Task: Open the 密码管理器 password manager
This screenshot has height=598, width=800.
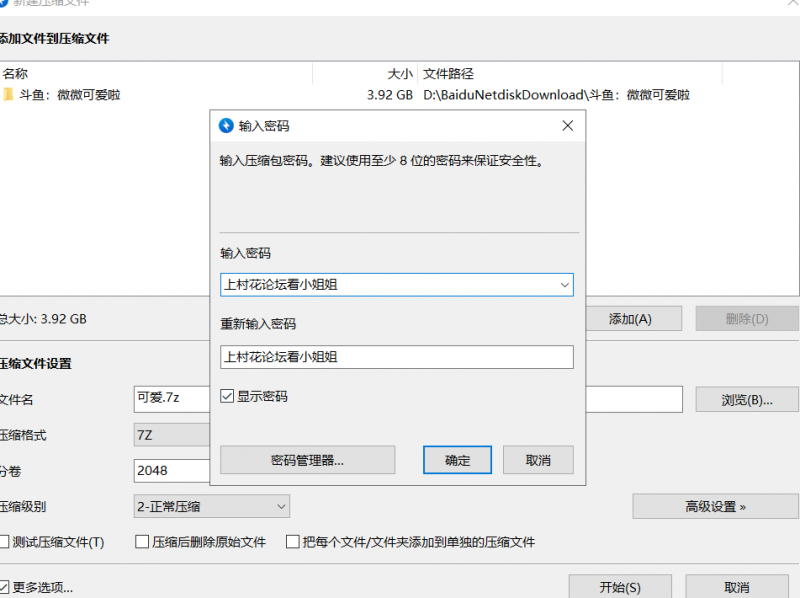Action: click(x=305, y=460)
